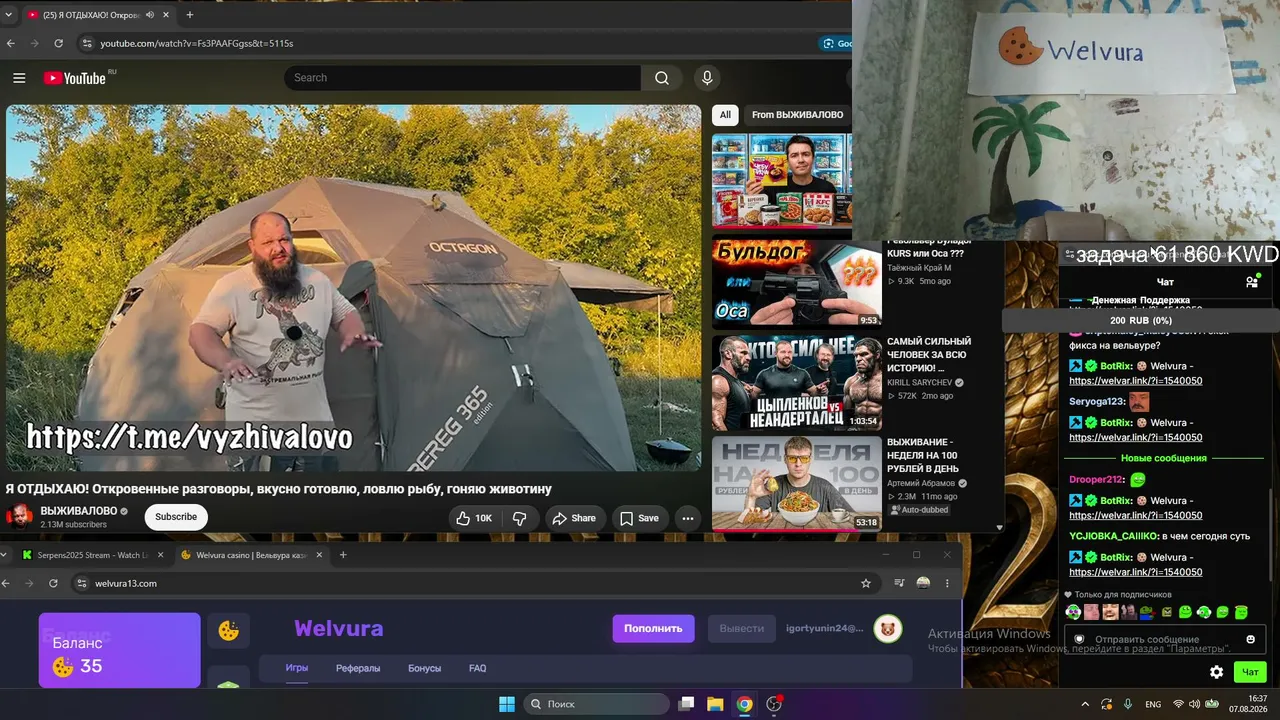Viewport: 1280px width, 720px height.
Task: Reload the welvura13.com page
Action: 53,583
